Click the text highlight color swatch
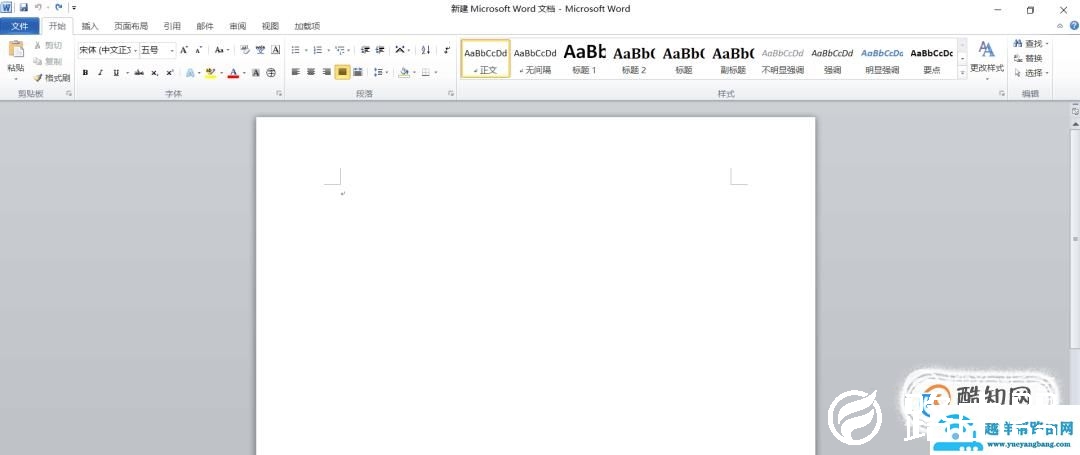Screen dimensions: 1080x455 coord(210,73)
